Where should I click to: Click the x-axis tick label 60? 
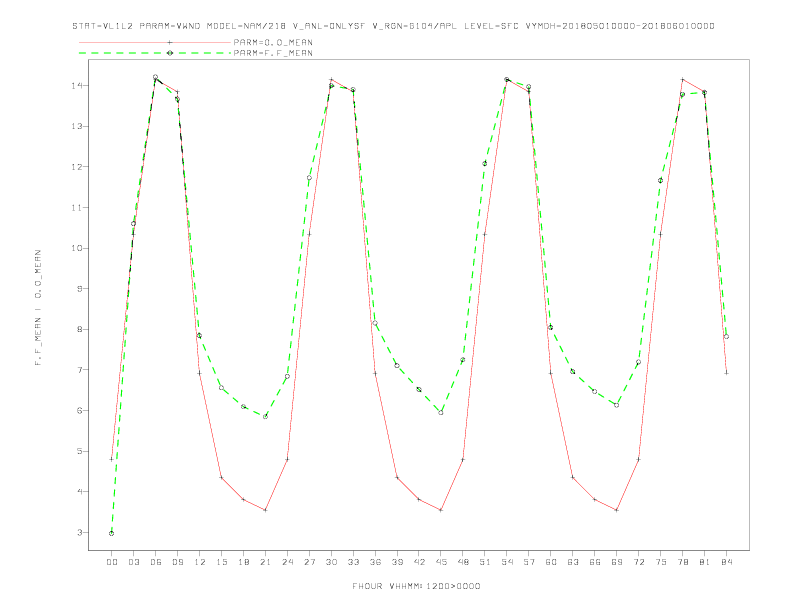pyautogui.click(x=551, y=562)
